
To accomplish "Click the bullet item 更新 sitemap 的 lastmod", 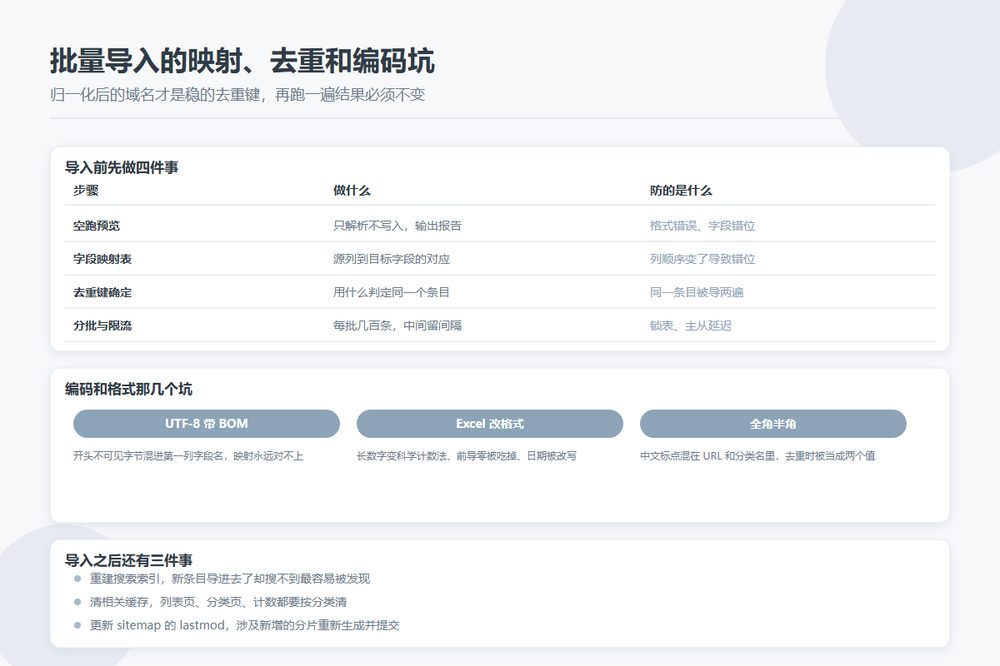I will click(x=244, y=625).
